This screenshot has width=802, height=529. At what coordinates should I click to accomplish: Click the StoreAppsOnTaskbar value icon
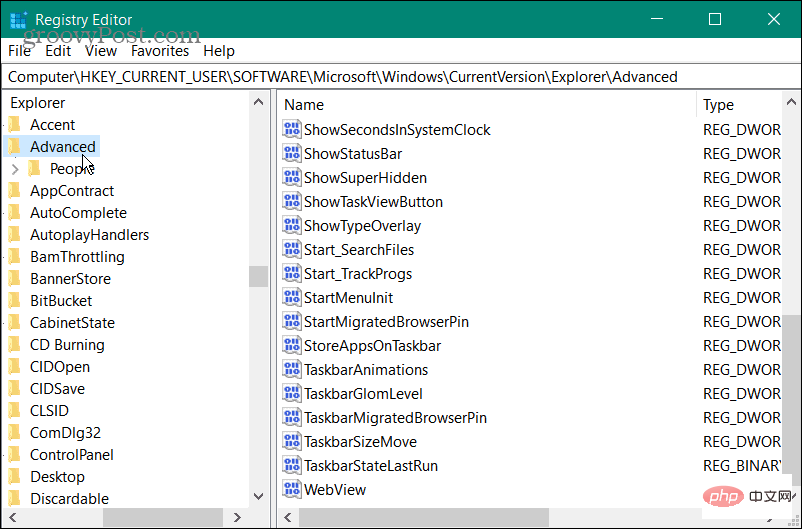point(292,345)
